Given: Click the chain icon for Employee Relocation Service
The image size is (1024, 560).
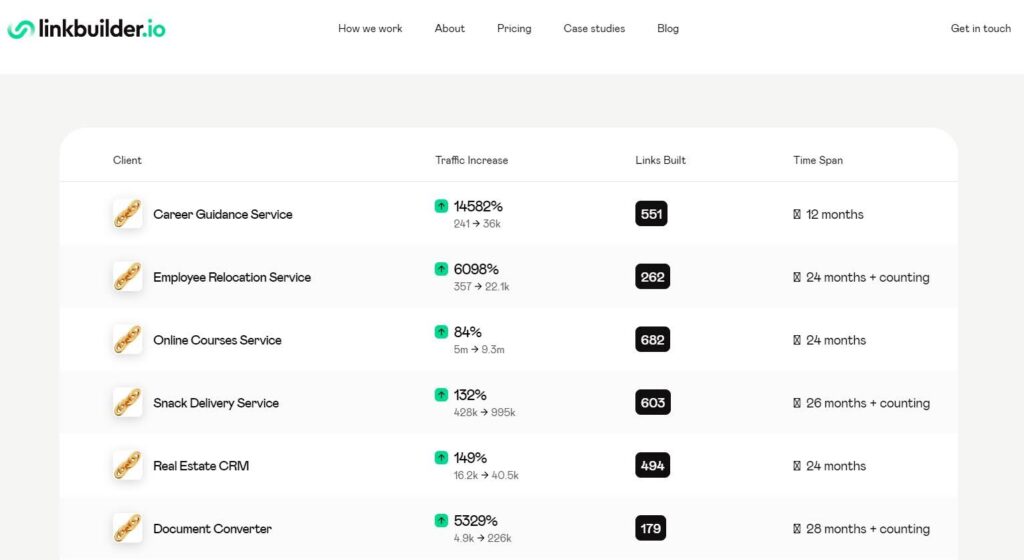Looking at the screenshot, I should click(127, 277).
